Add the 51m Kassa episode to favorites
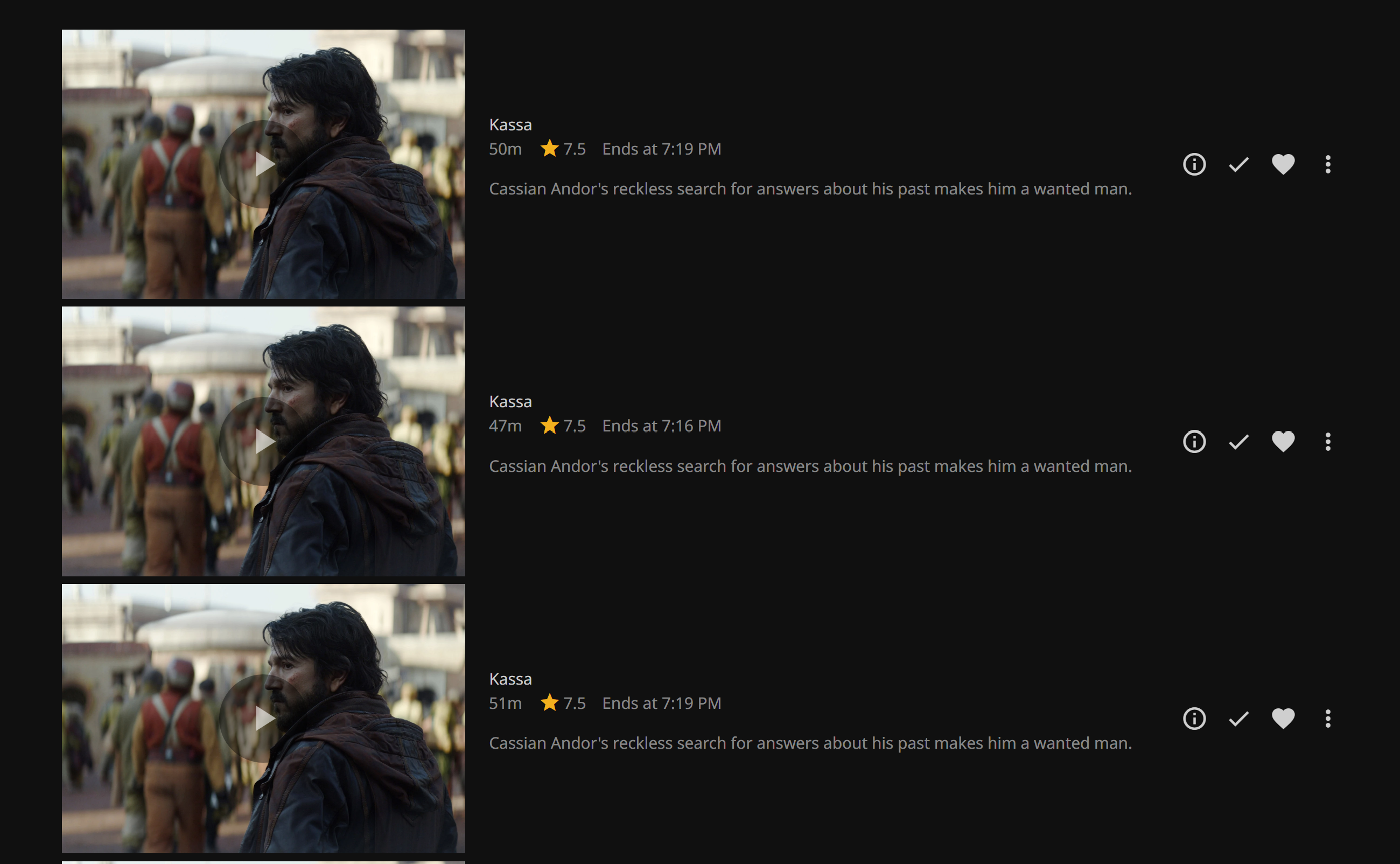1400x864 pixels. click(1283, 718)
